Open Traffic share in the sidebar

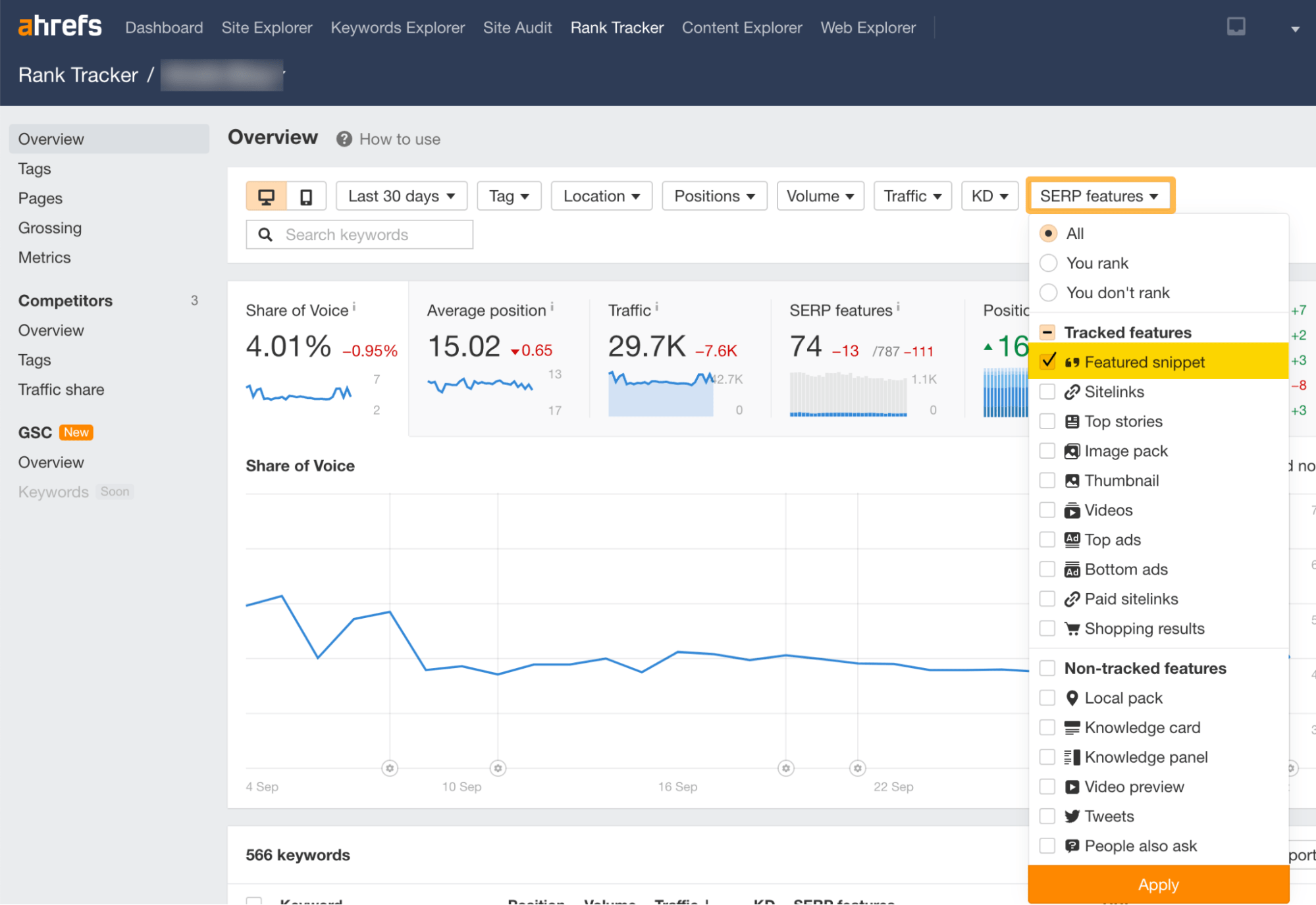tap(61, 389)
